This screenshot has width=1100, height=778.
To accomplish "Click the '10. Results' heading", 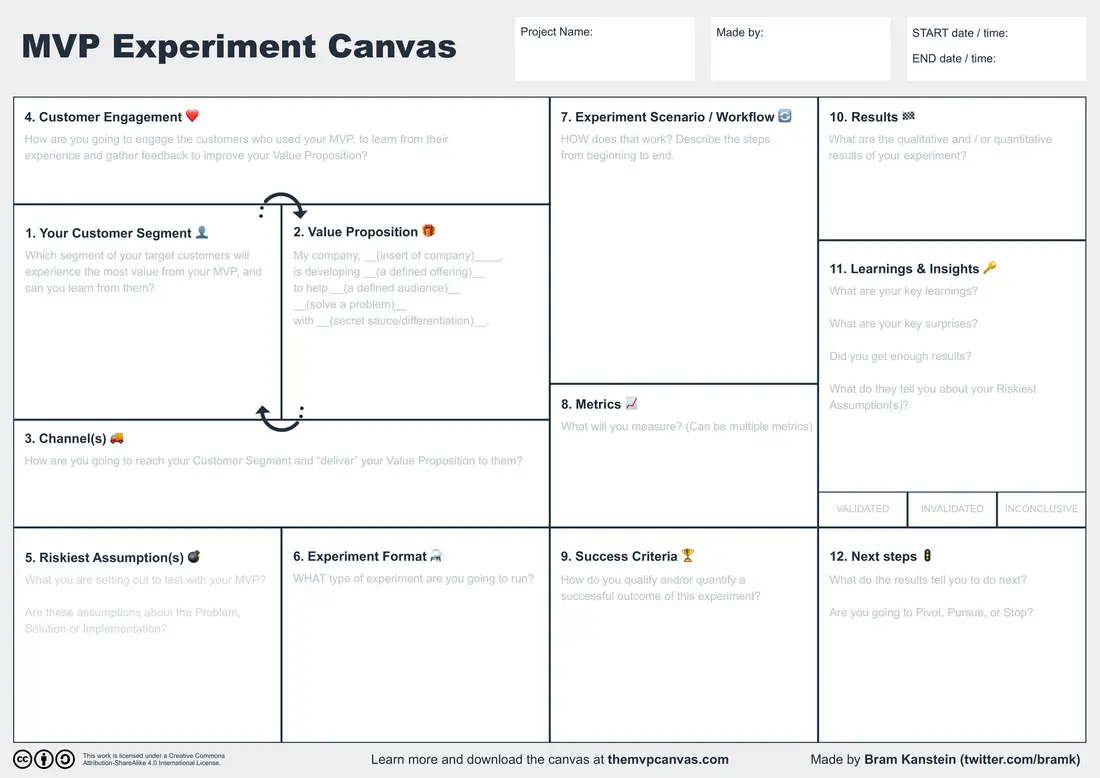I will coord(864,117).
